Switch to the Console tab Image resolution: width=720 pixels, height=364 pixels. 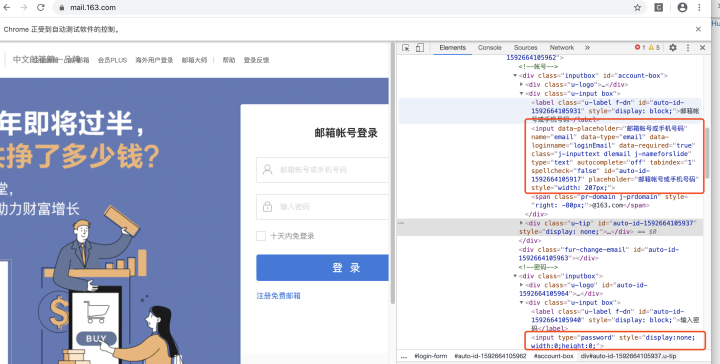pyautogui.click(x=489, y=48)
